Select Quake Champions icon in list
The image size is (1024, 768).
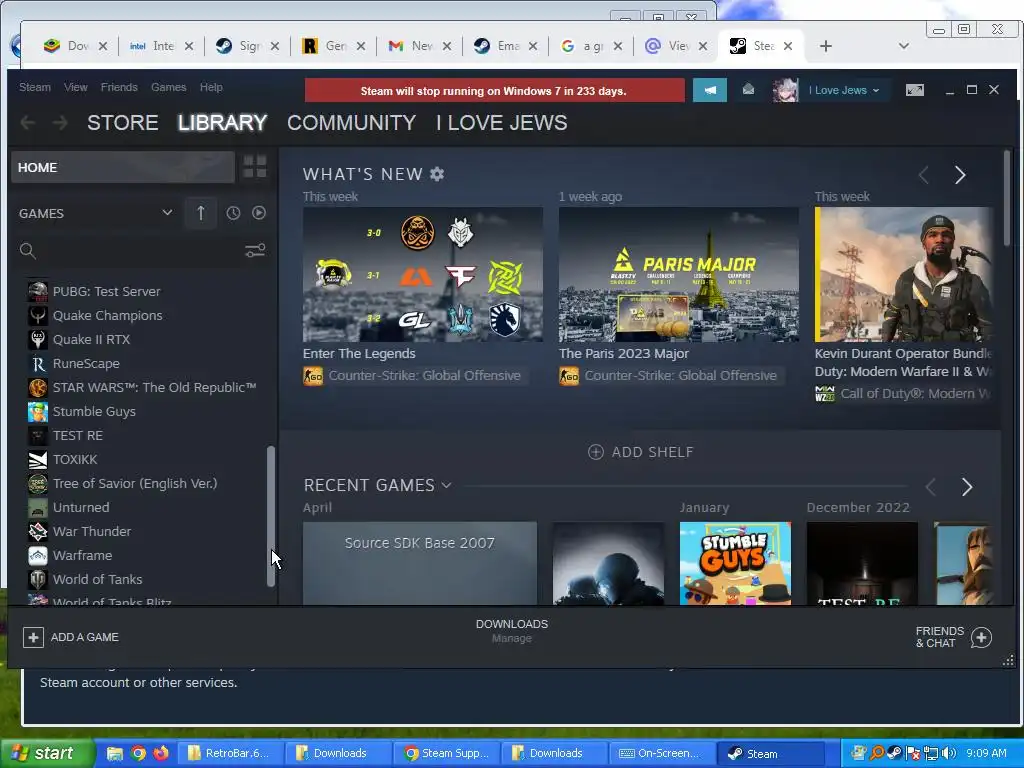point(38,315)
